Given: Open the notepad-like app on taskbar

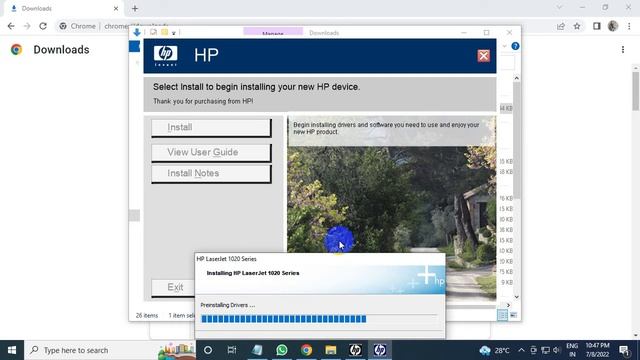Looking at the screenshot, I should click(x=257, y=350).
